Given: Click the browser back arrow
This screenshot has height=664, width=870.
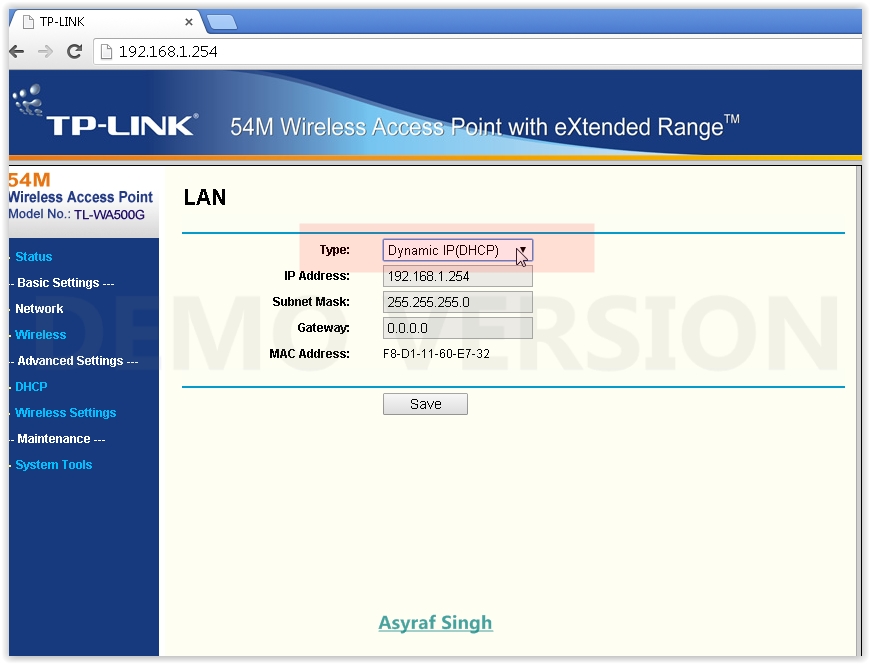Looking at the screenshot, I should 17,52.
